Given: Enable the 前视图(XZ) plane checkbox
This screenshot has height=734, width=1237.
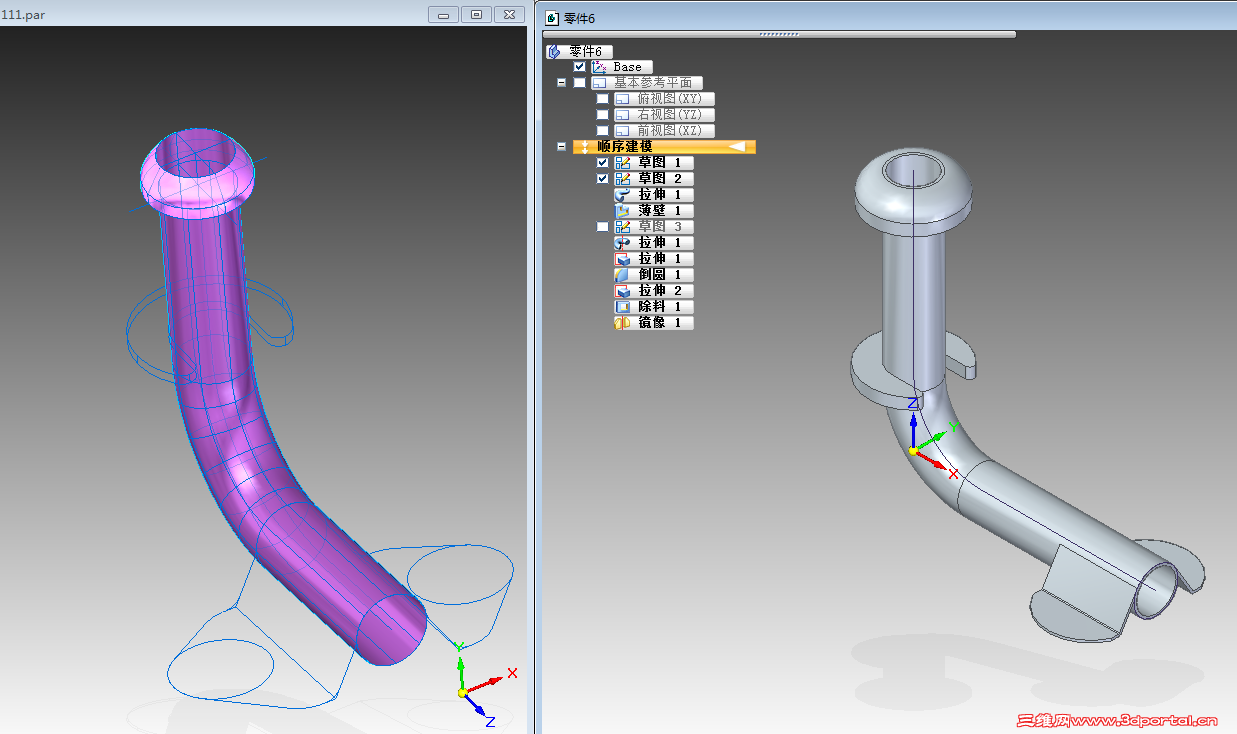Looking at the screenshot, I should point(602,131).
